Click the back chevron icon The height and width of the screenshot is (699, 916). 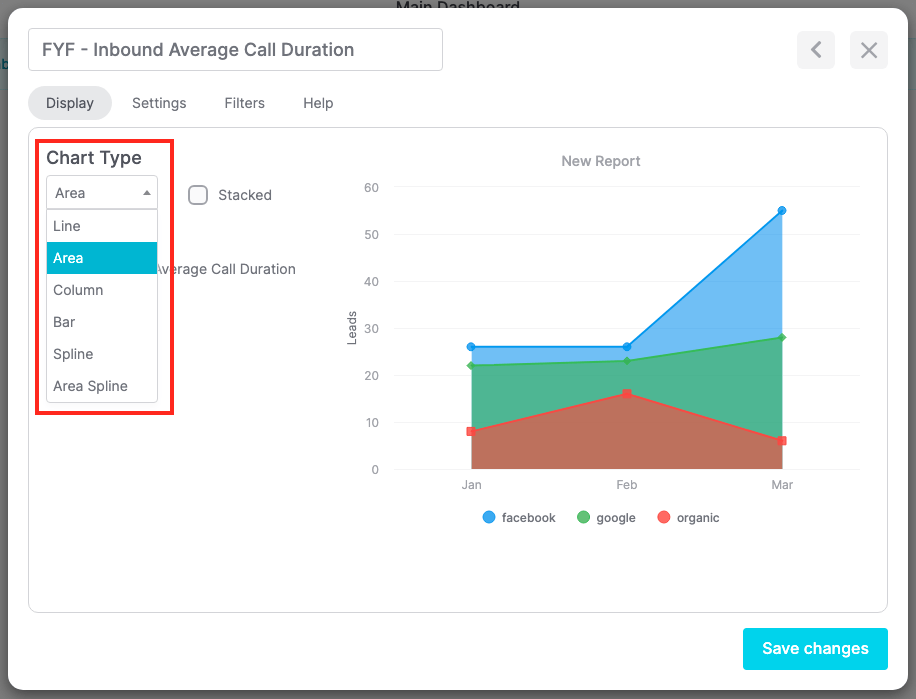[x=816, y=50]
